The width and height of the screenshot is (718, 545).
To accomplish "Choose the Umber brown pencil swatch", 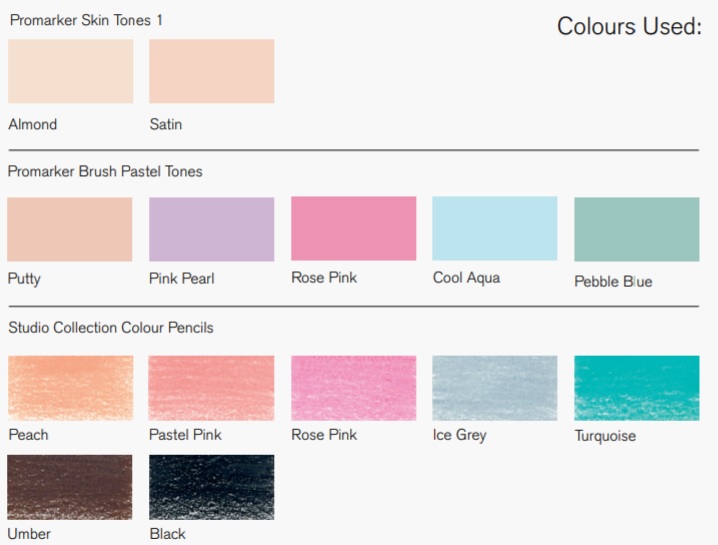I will tap(70, 487).
